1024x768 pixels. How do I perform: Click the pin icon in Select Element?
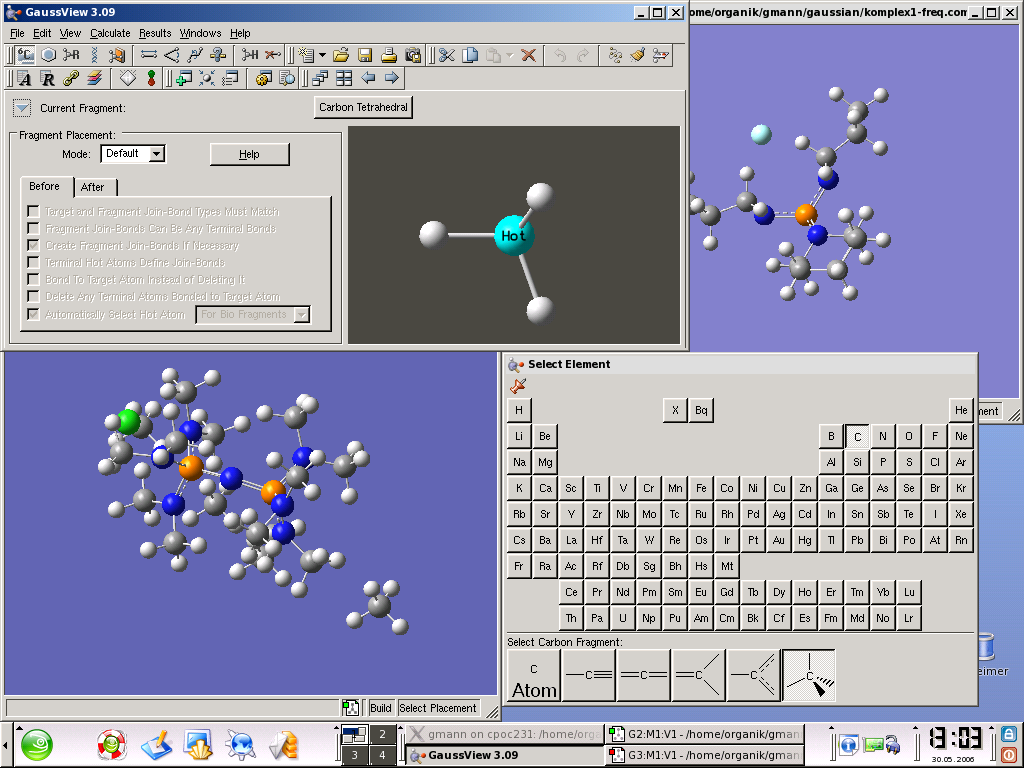518,386
